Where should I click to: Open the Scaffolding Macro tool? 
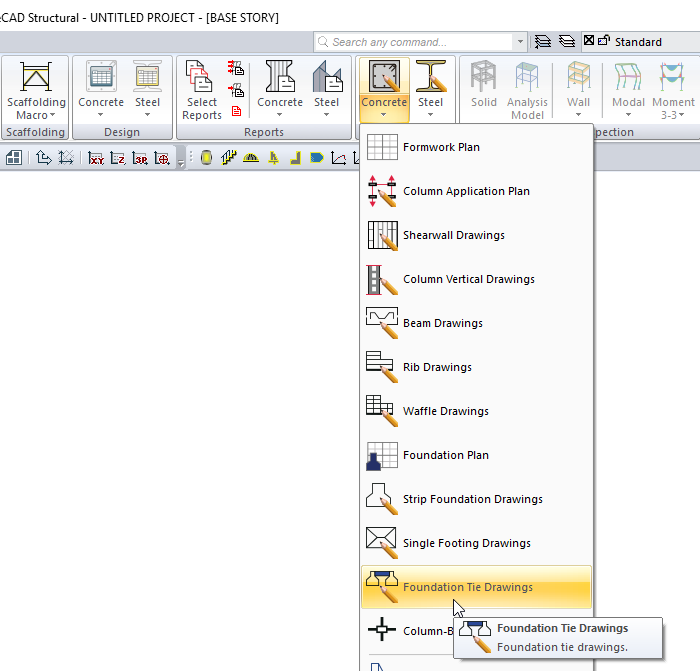pyautogui.click(x=36, y=89)
